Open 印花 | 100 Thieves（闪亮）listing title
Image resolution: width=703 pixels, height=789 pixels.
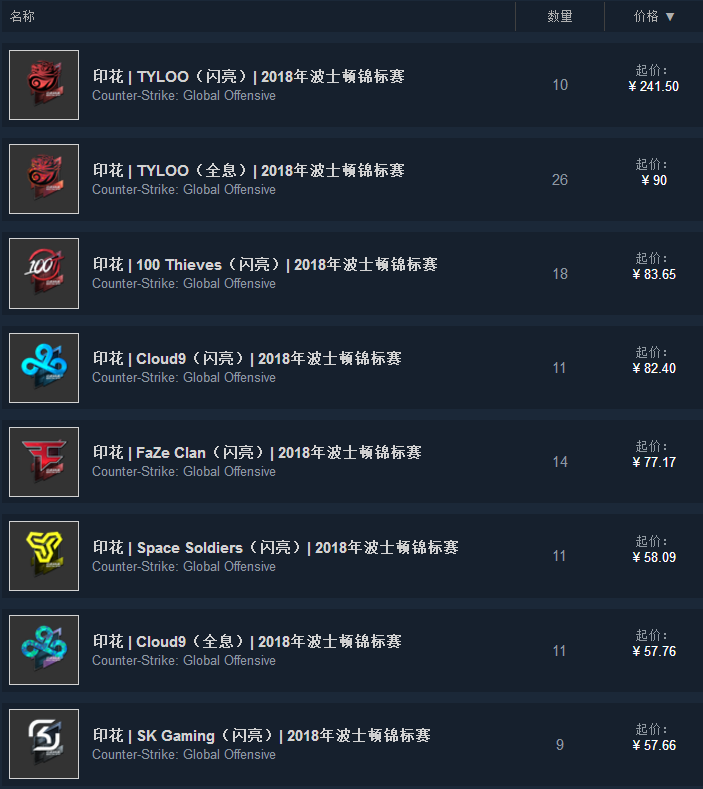point(265,265)
